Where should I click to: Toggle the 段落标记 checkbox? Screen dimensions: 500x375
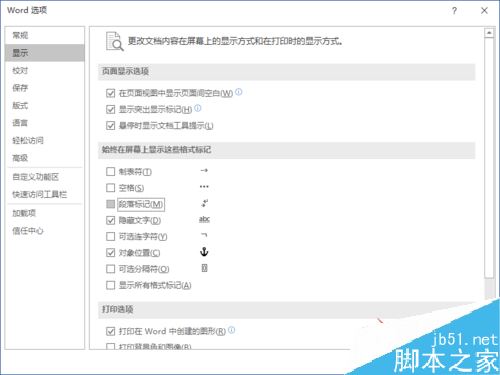[110, 204]
